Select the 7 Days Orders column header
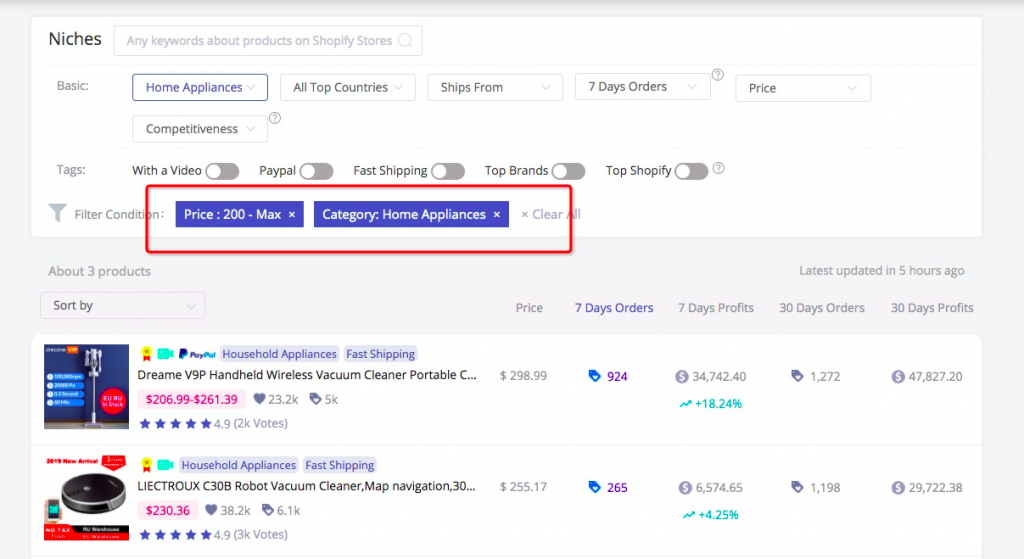The height and width of the screenshot is (559, 1024). pos(614,308)
